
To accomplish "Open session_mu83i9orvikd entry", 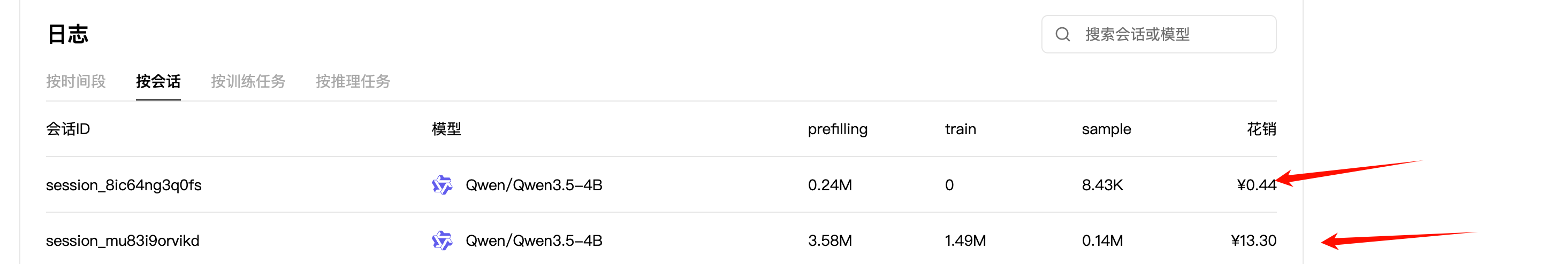I will 123,241.
